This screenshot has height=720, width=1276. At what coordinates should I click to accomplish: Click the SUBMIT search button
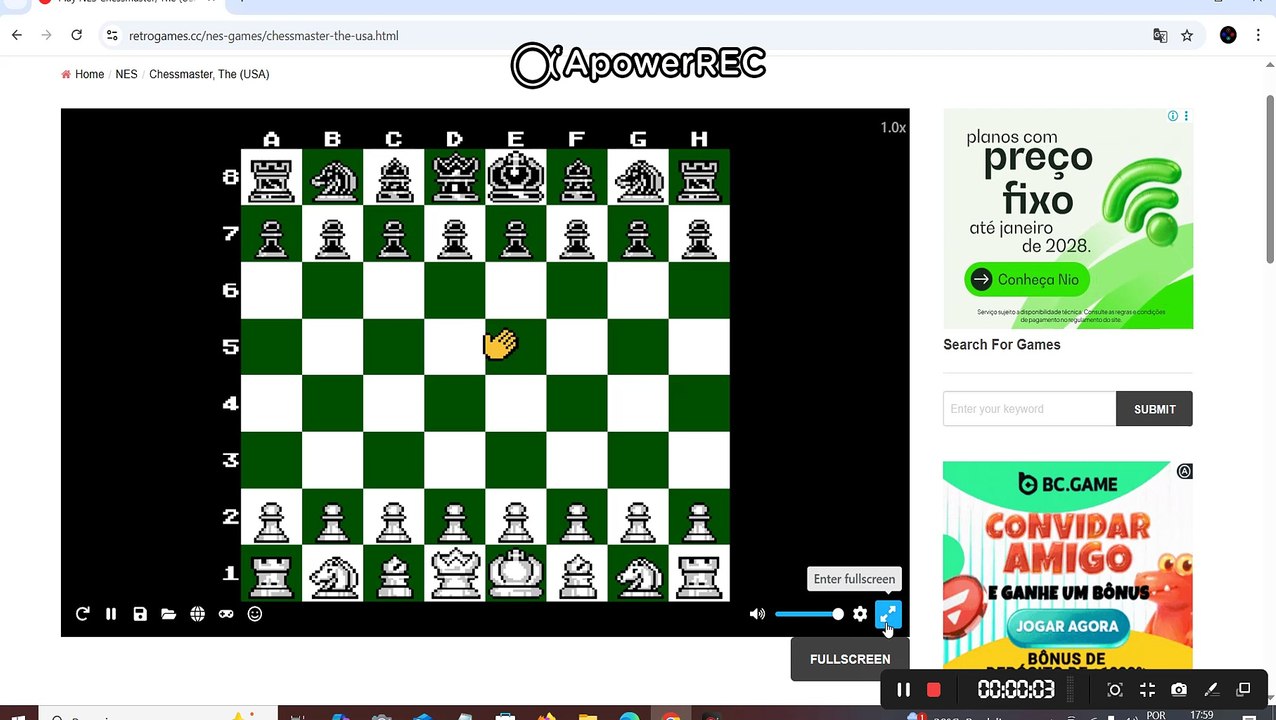click(1154, 409)
